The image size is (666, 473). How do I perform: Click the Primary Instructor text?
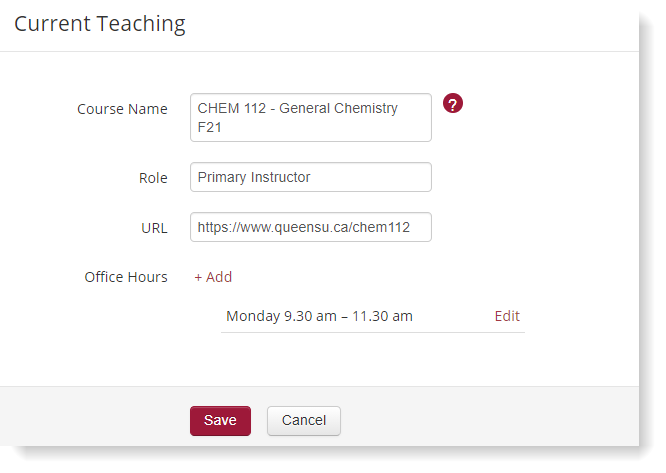click(254, 177)
